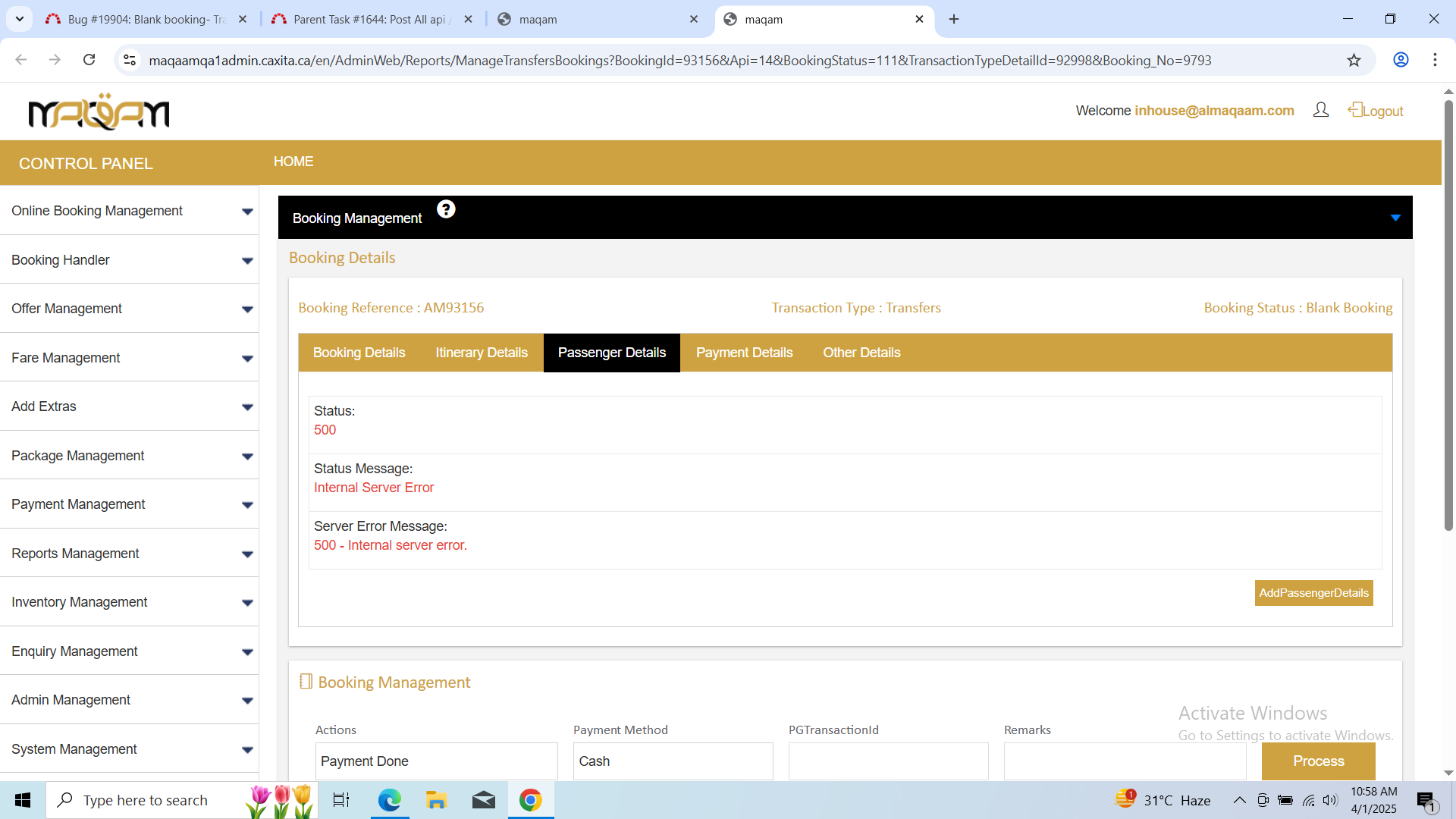The image size is (1456, 819).
Task: Open Microsoft Edge from taskbar
Action: pos(389,800)
